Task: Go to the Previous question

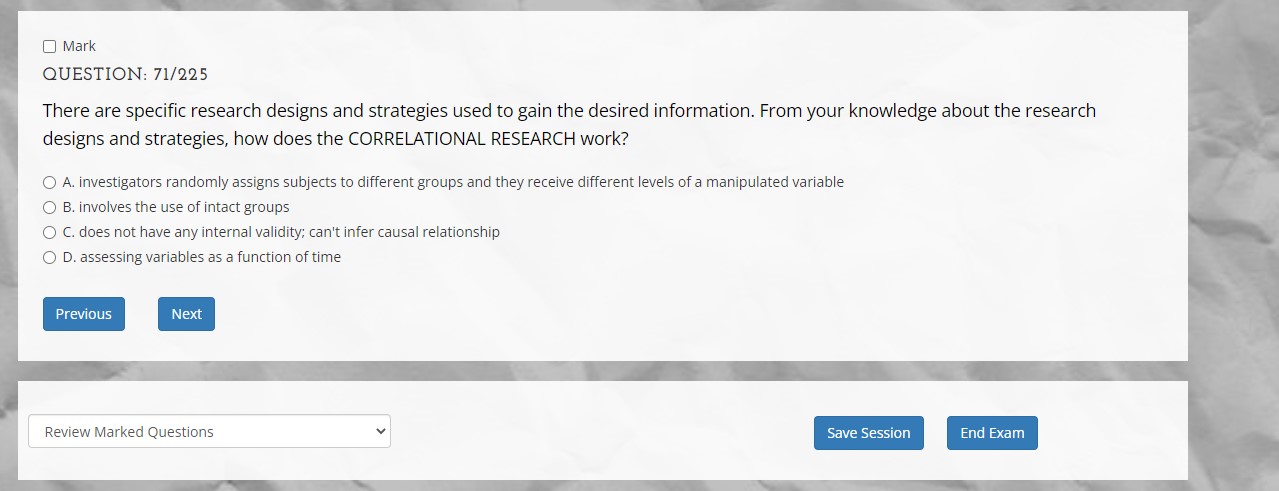Action: (84, 314)
